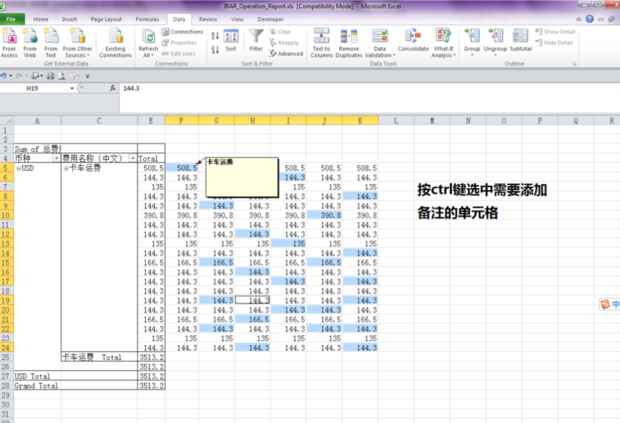This screenshot has height=423, width=620.
Task: Click the Subtotal icon
Action: point(520,37)
